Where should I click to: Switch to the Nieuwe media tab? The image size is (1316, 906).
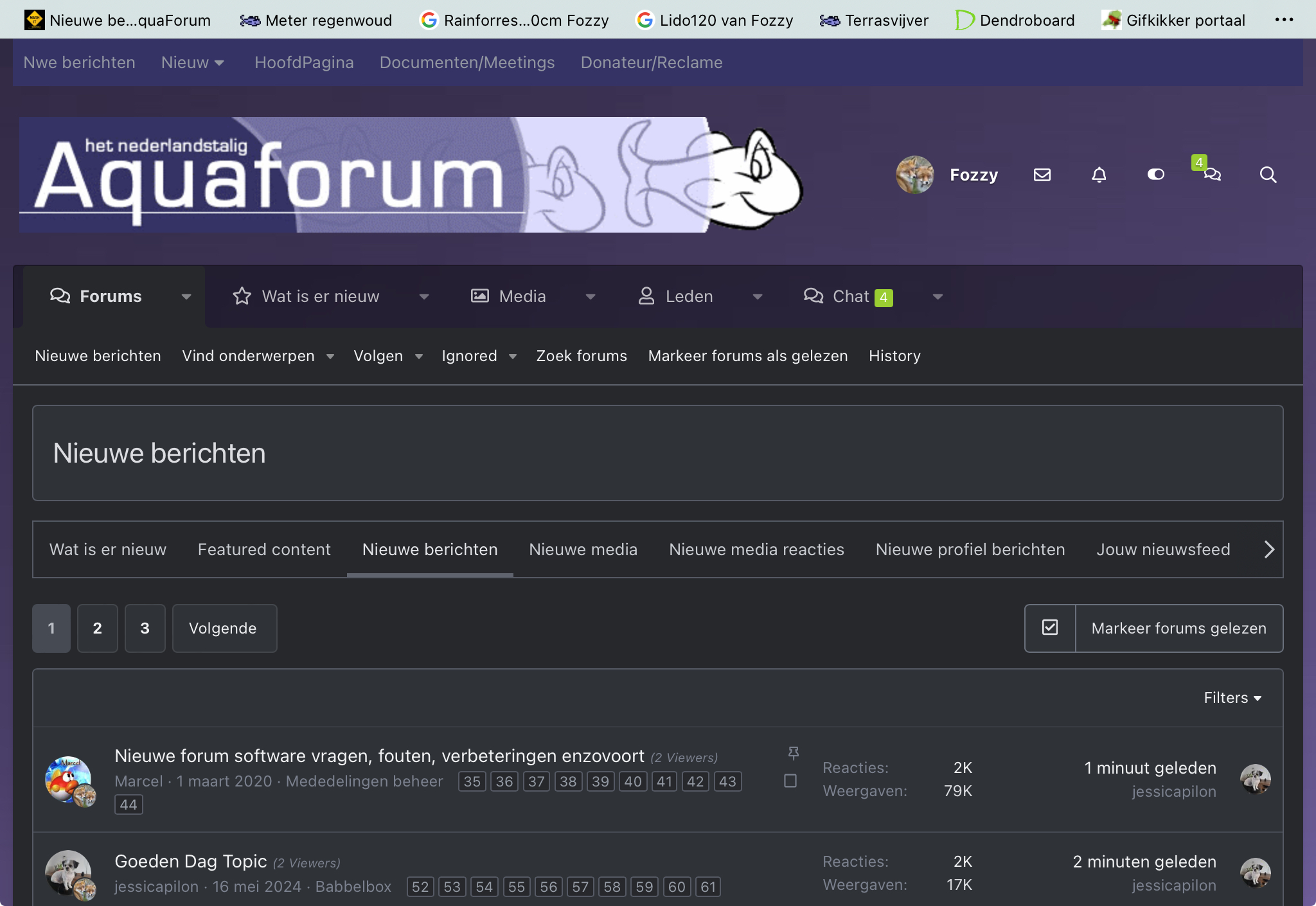(x=583, y=549)
